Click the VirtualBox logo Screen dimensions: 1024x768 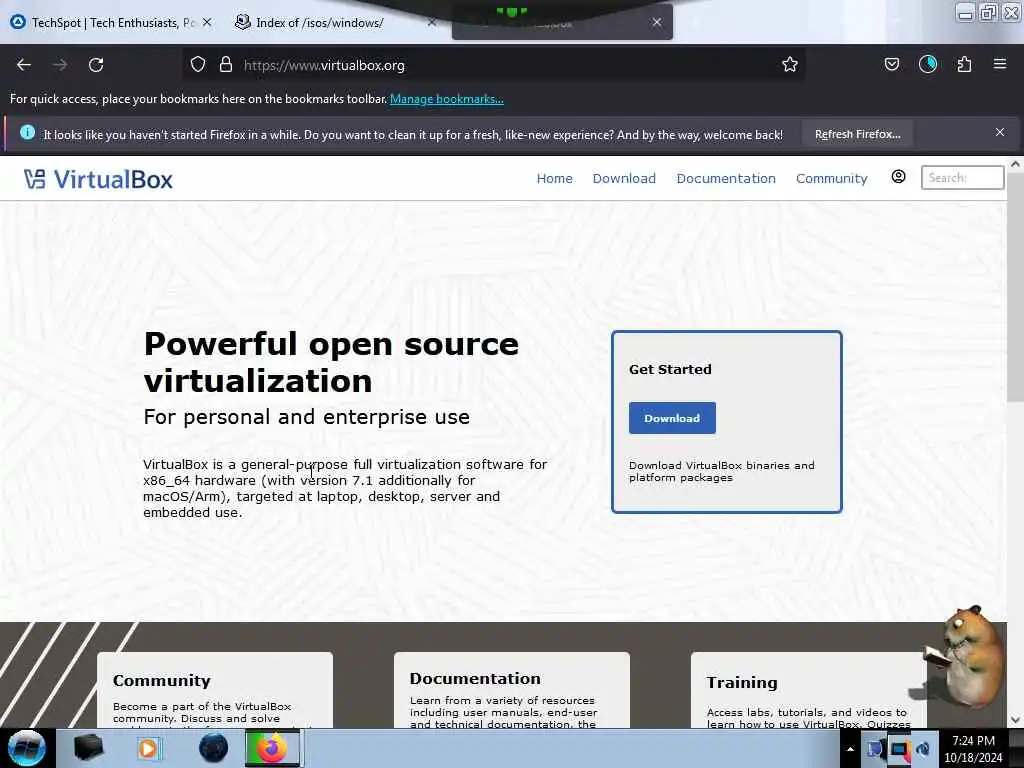(x=99, y=179)
